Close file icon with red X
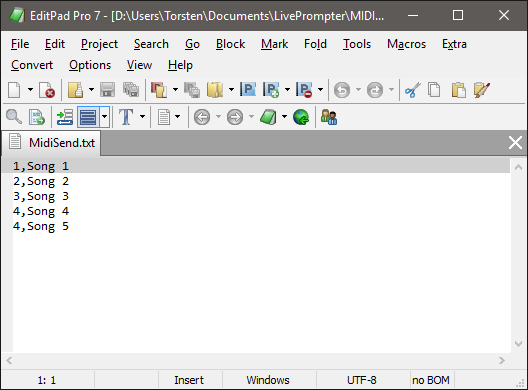528x390 pixels. tap(47, 90)
